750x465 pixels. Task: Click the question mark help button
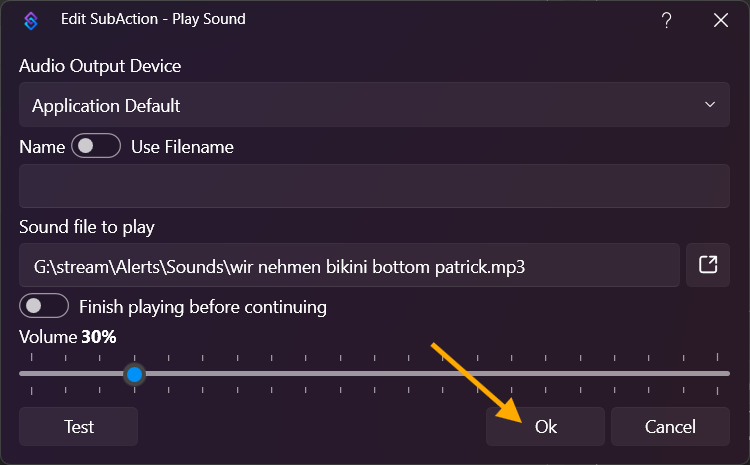pos(667,19)
